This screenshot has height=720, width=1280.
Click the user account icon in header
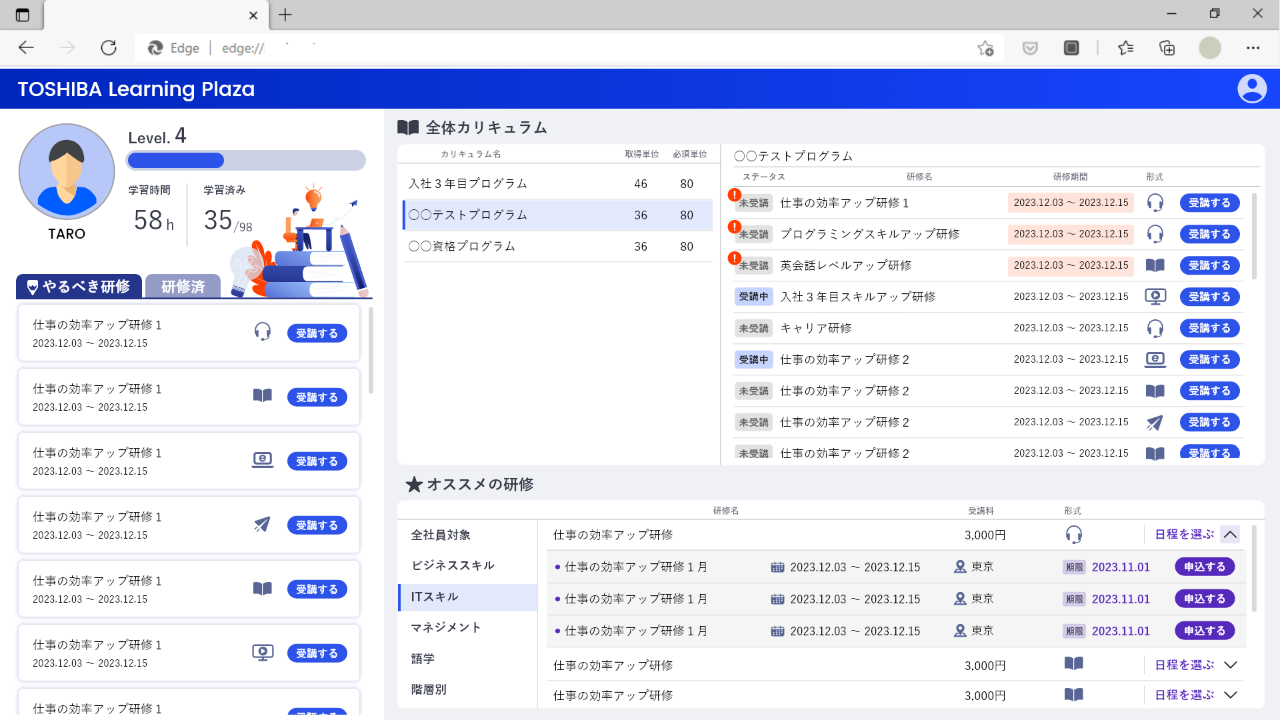click(x=1252, y=89)
